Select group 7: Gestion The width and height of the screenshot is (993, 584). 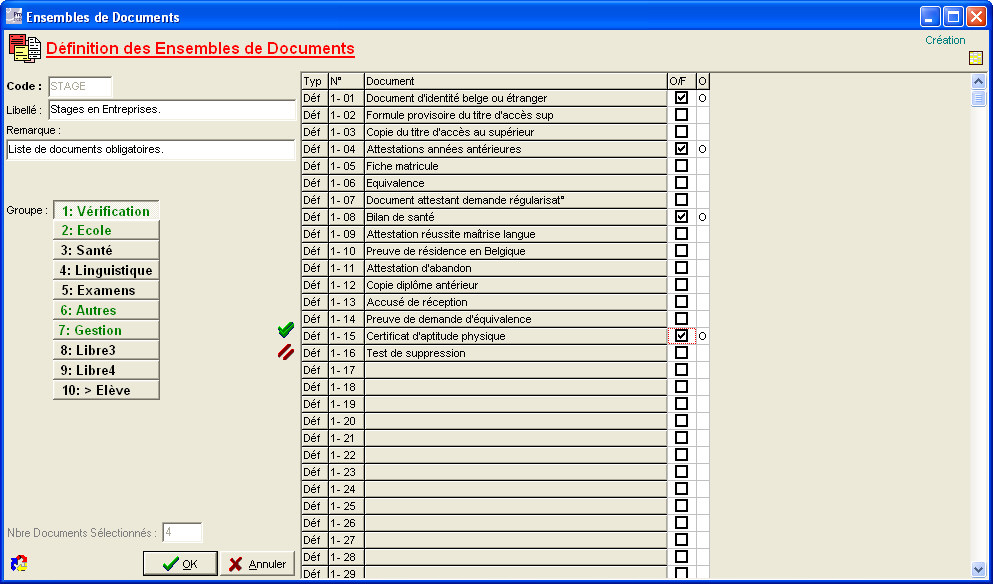click(x=106, y=330)
